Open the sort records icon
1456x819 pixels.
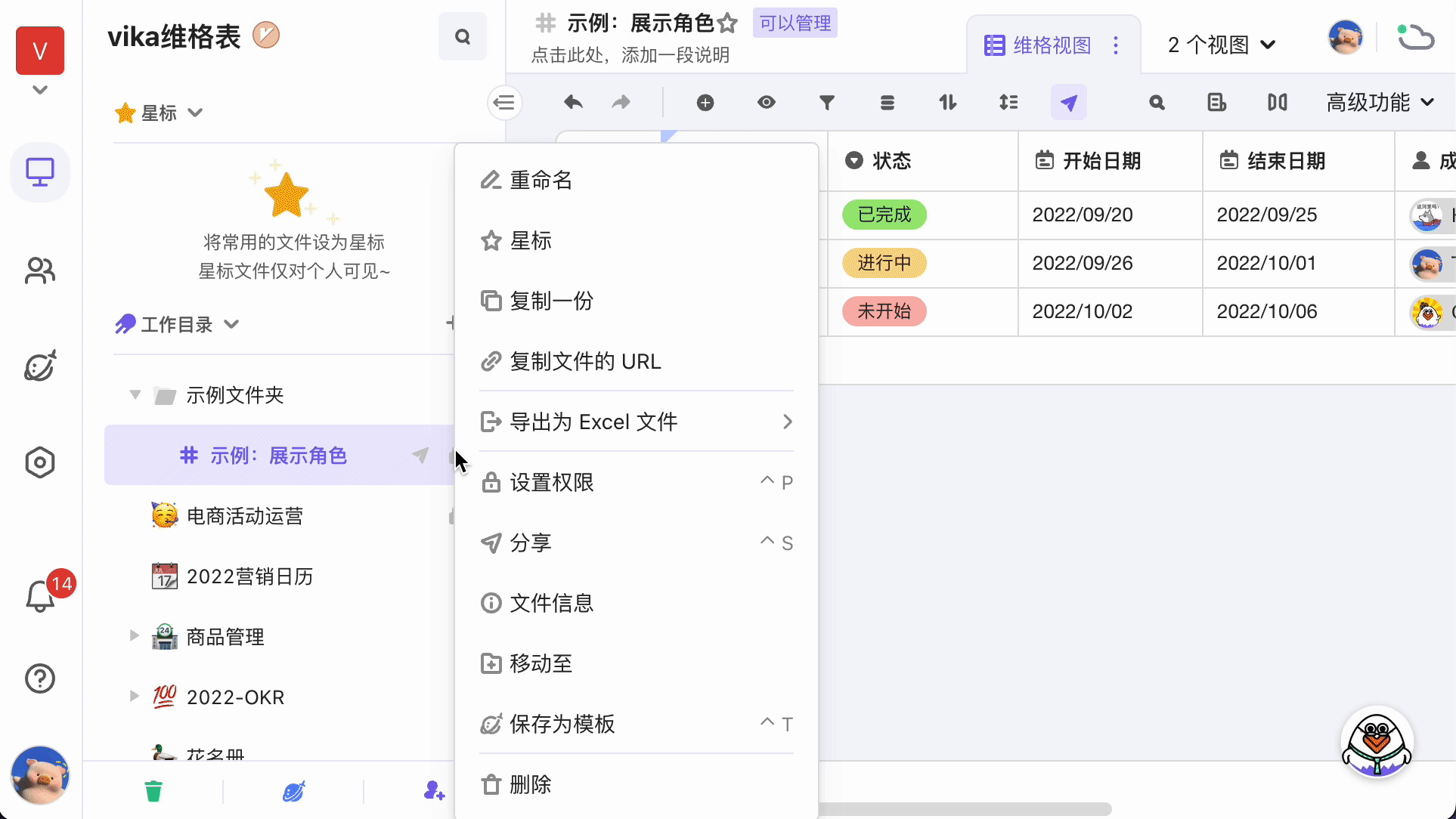(948, 102)
